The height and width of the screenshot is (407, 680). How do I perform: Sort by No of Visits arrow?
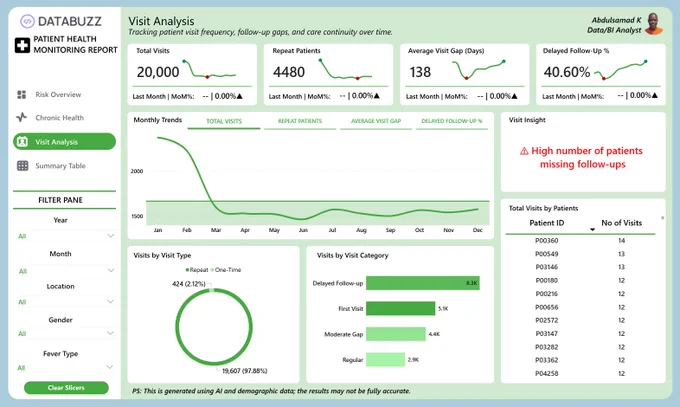coord(592,229)
